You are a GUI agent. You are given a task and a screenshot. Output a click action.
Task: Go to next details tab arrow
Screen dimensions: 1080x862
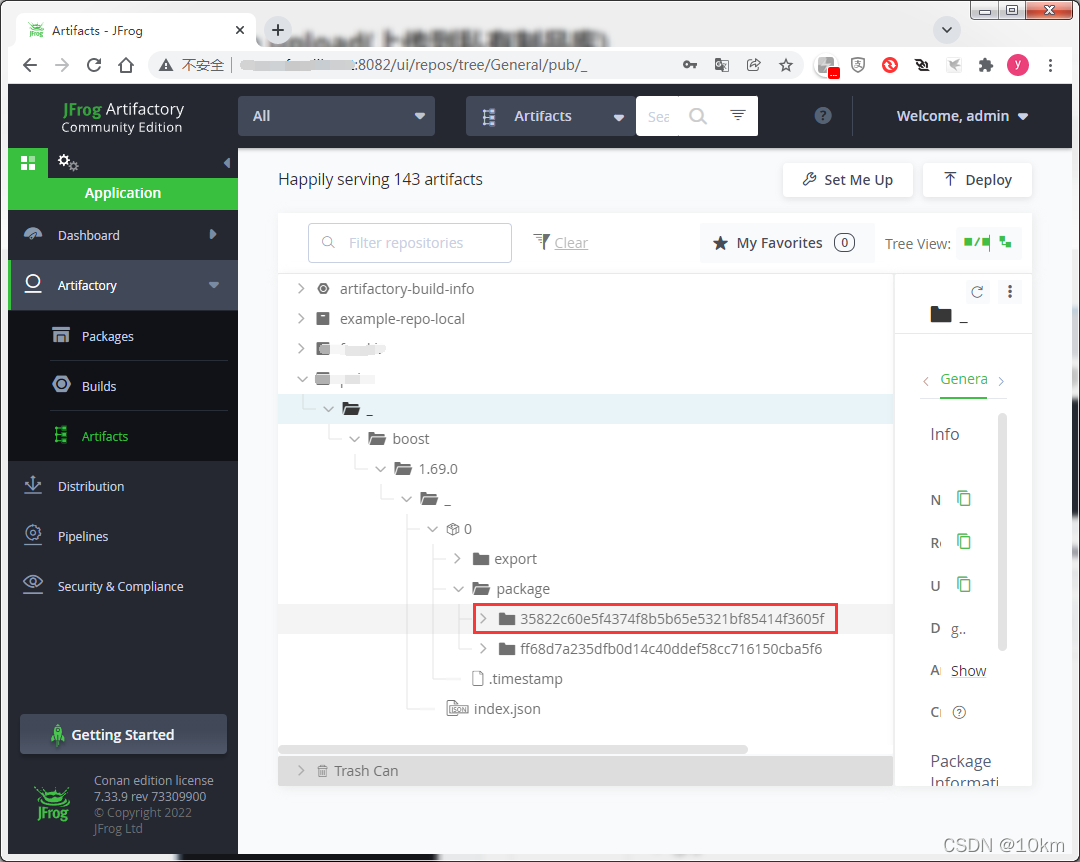pyautogui.click(x=1001, y=381)
